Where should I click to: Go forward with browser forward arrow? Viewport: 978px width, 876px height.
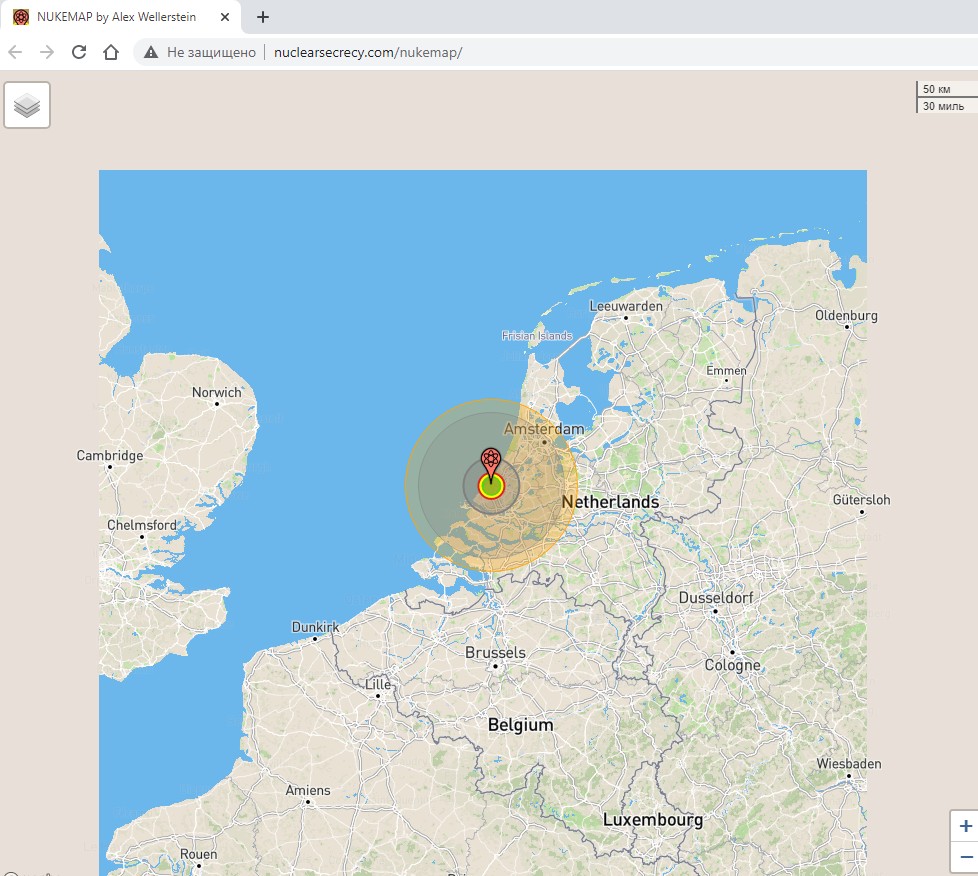47,52
